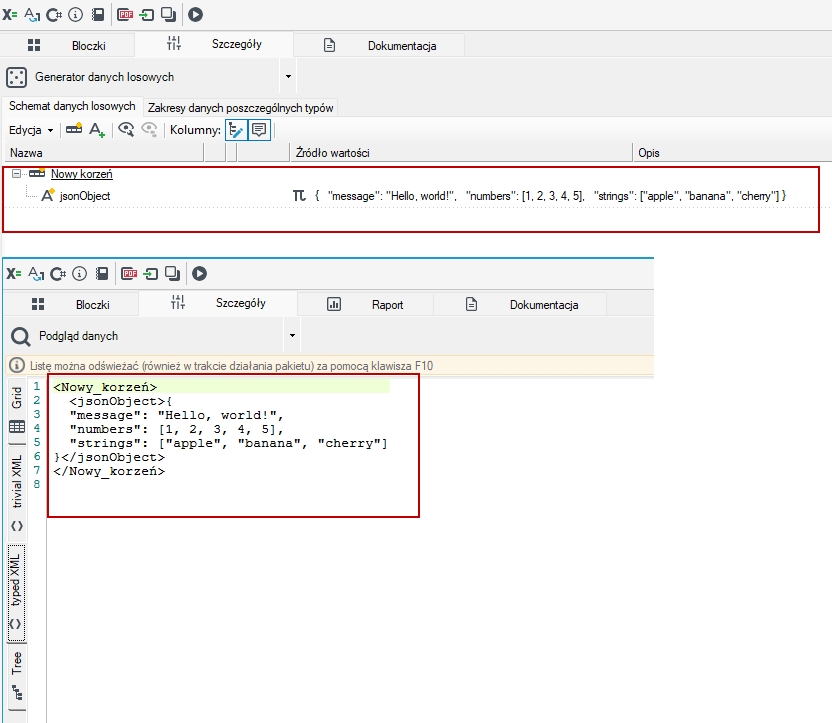Screen dimensions: 832x723
Task: Click the Nazwa column header
Action: pyautogui.click(x=104, y=153)
